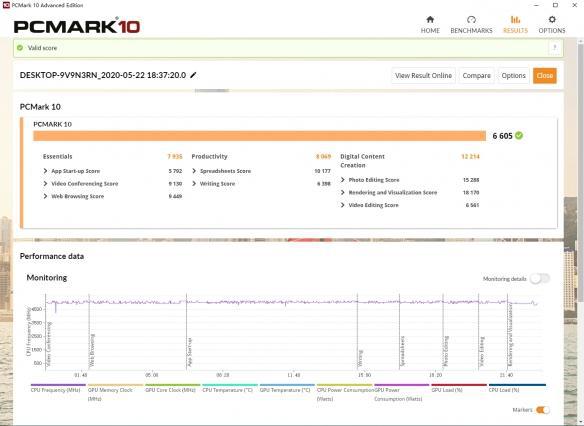Toggle GPU Load (%) legend
Image resolution: width=584 pixels, height=426 pixels.
pyautogui.click(x=459, y=388)
